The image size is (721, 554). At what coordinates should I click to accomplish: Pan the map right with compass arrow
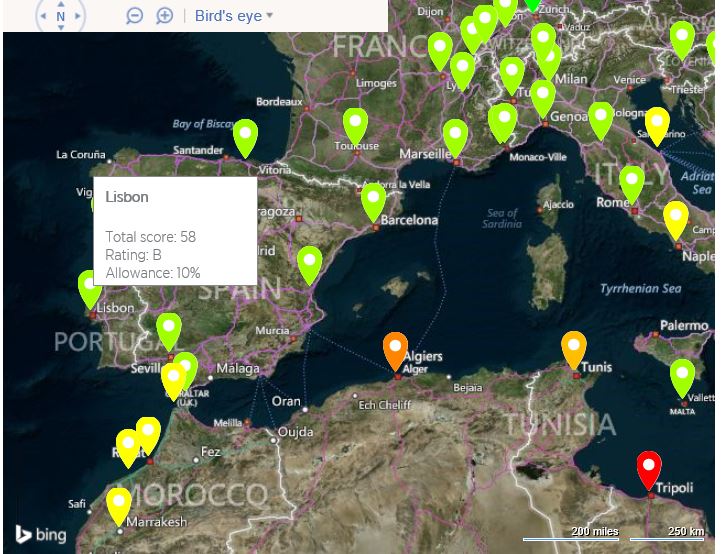point(79,16)
